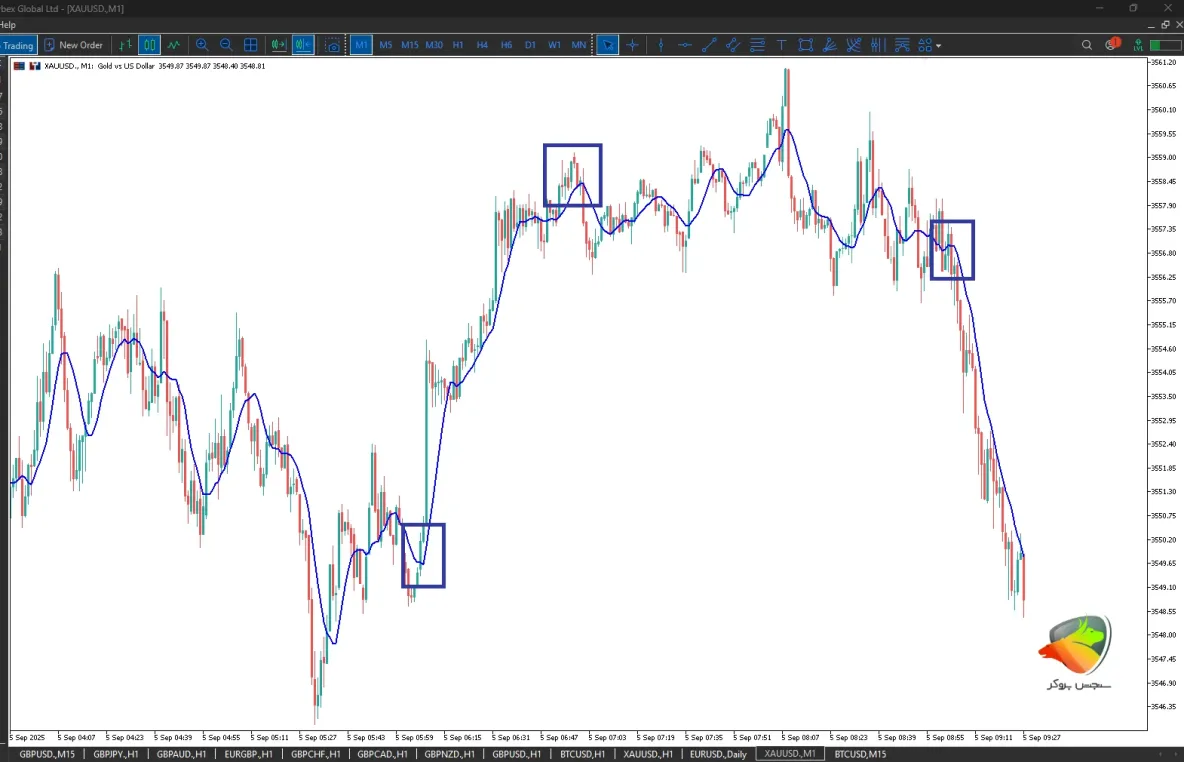Select the cycle lines tool
The image size is (1184, 762).
[877, 45]
